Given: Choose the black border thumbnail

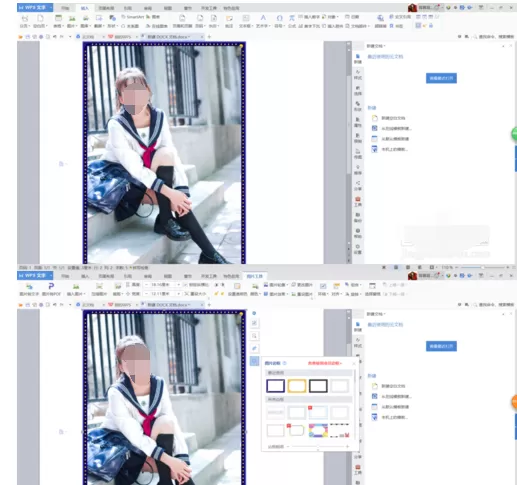Looking at the screenshot, I should tap(318, 386).
